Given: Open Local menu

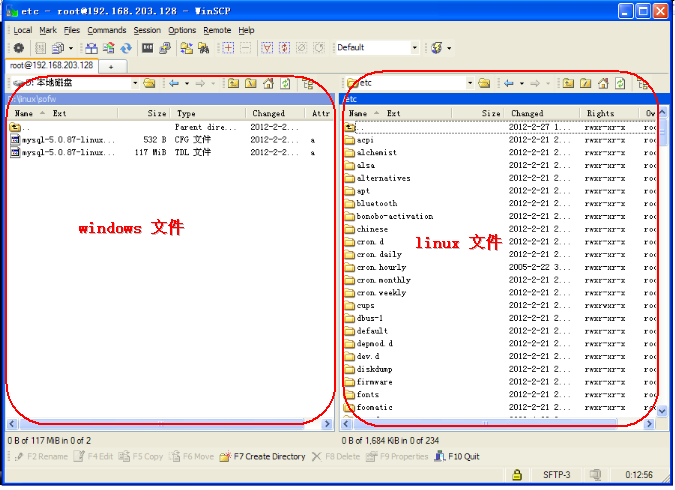Looking at the screenshot, I should point(22,30).
